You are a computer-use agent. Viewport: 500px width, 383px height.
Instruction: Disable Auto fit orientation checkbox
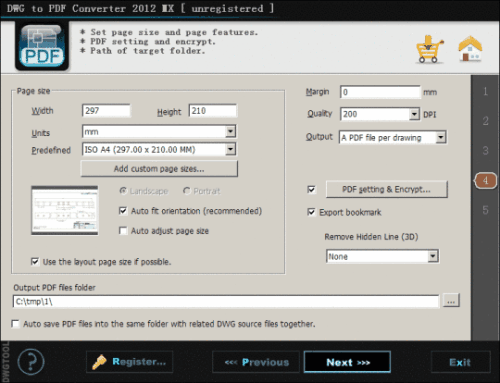[123, 211]
